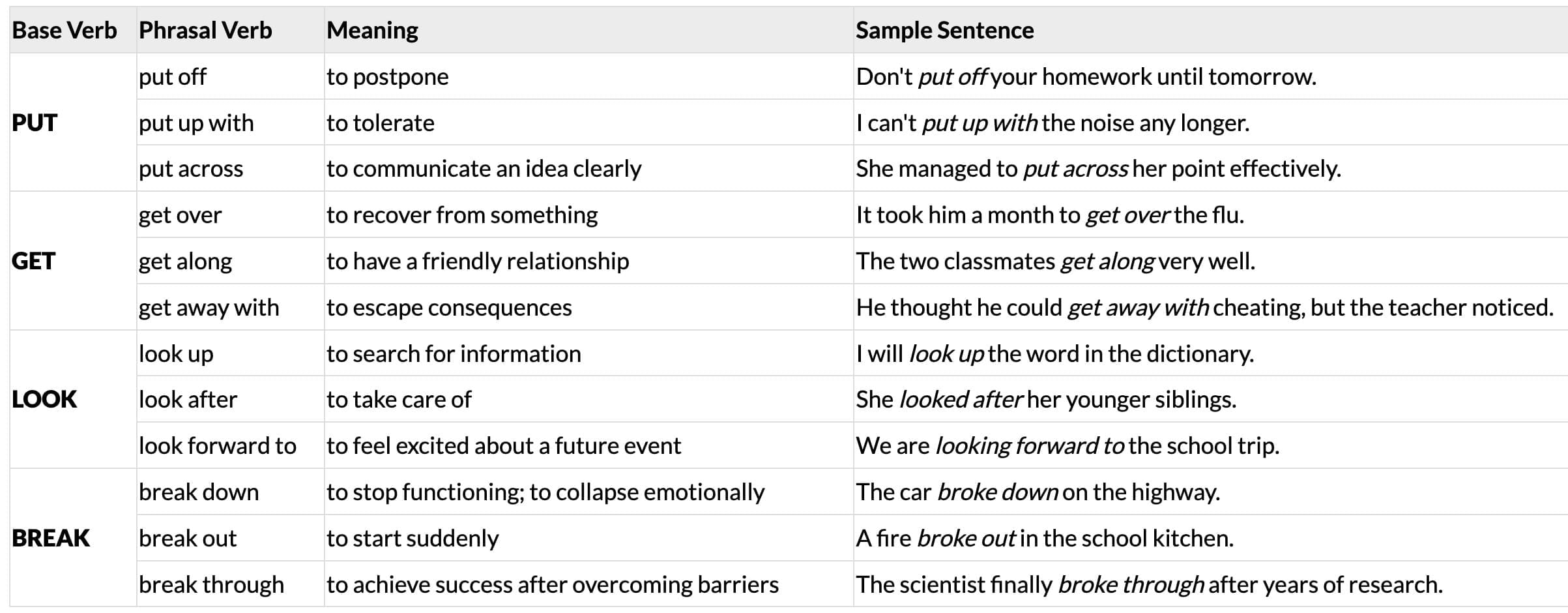This screenshot has height=613, width=1568.
Task: Click the Sample Sentence column header
Action: 944,31
